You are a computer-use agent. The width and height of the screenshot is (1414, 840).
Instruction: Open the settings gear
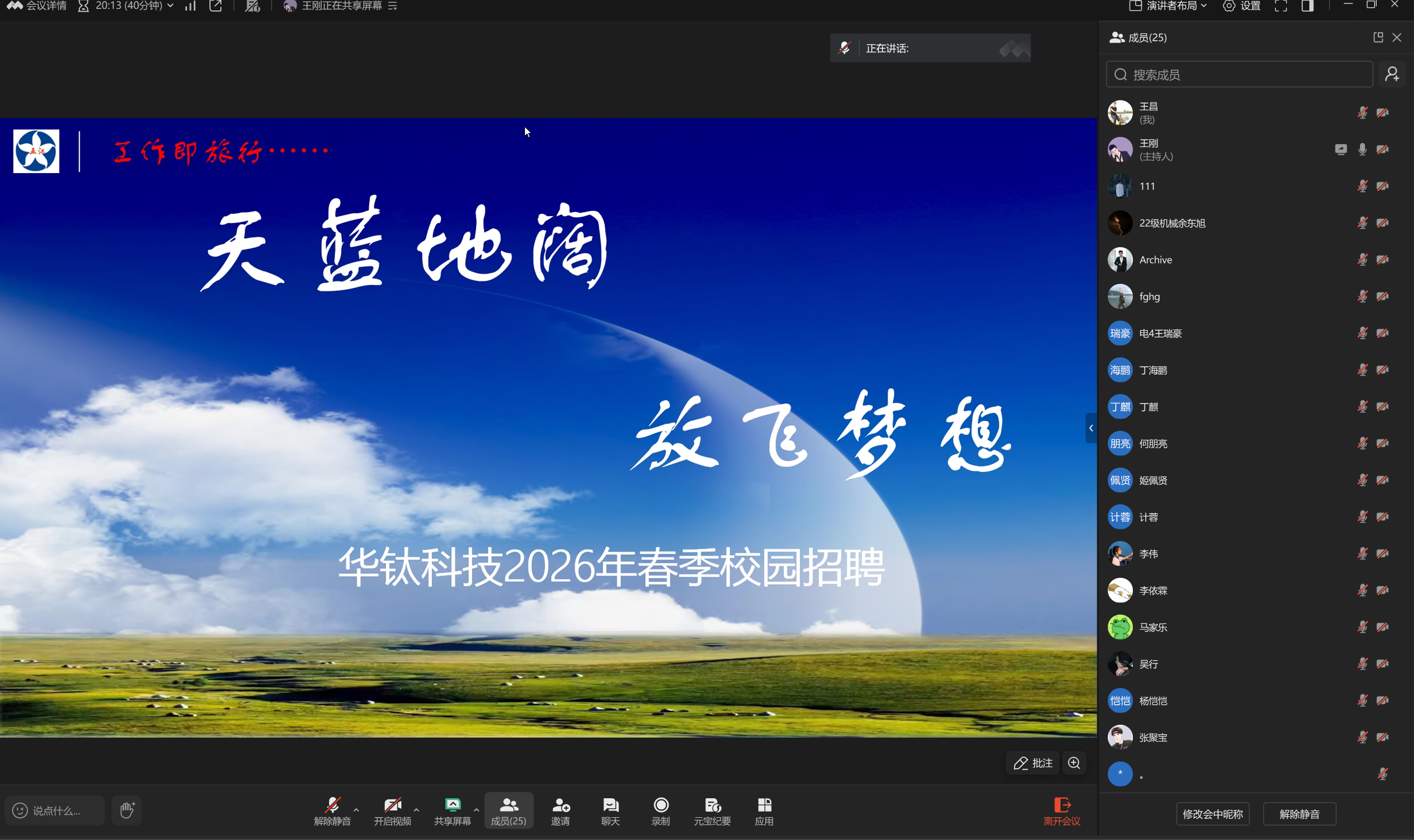(1241, 6)
